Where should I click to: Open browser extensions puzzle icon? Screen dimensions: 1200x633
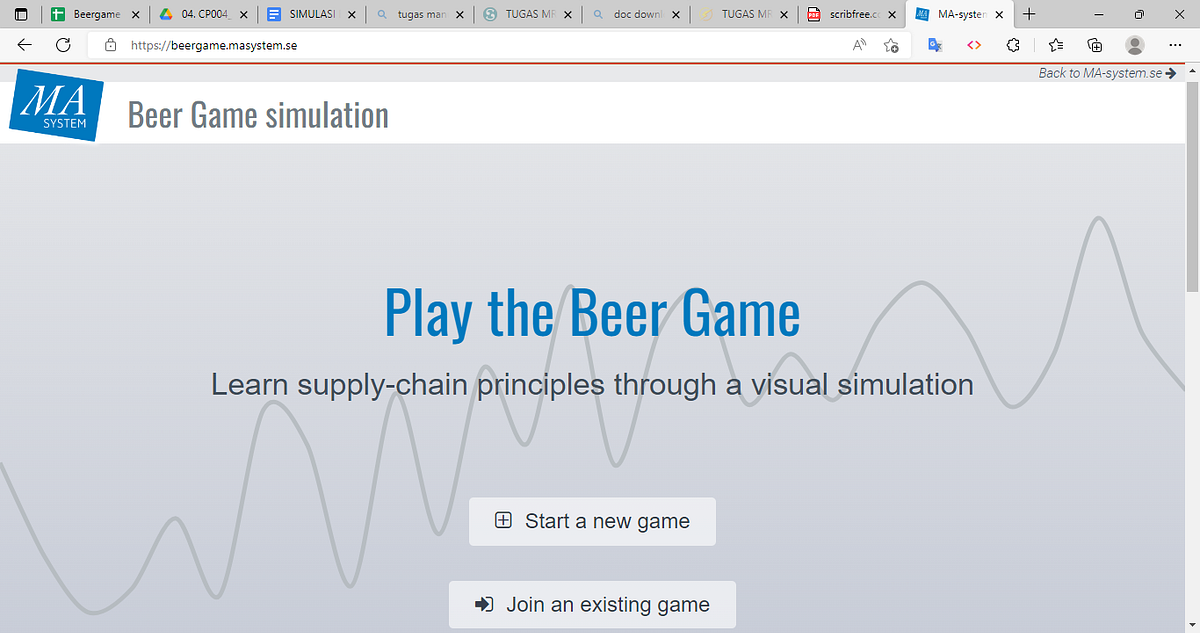pyautogui.click(x=1013, y=45)
